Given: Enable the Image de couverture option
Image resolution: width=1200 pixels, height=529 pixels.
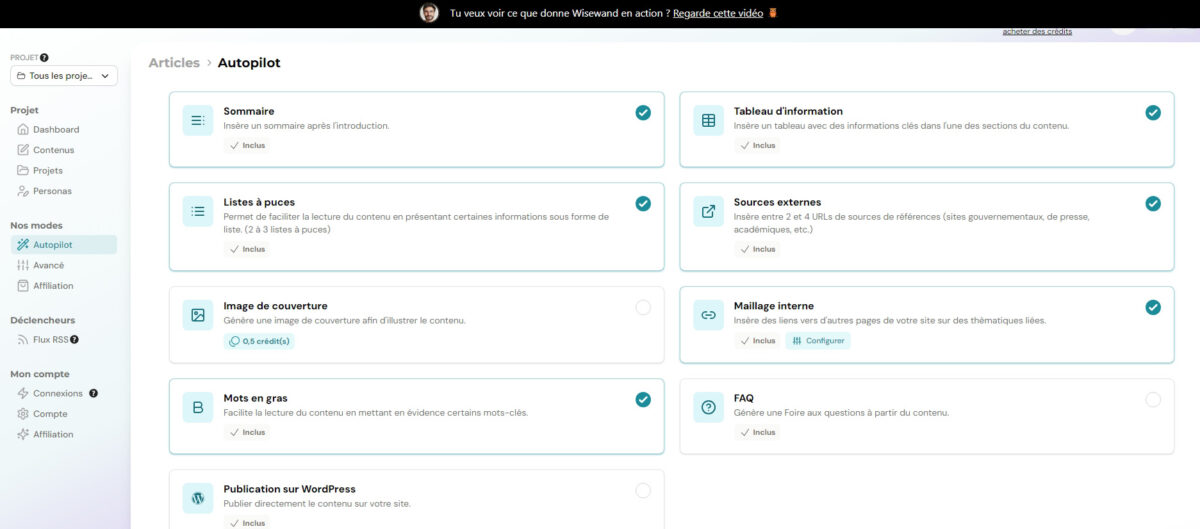Looking at the screenshot, I should (x=643, y=308).
